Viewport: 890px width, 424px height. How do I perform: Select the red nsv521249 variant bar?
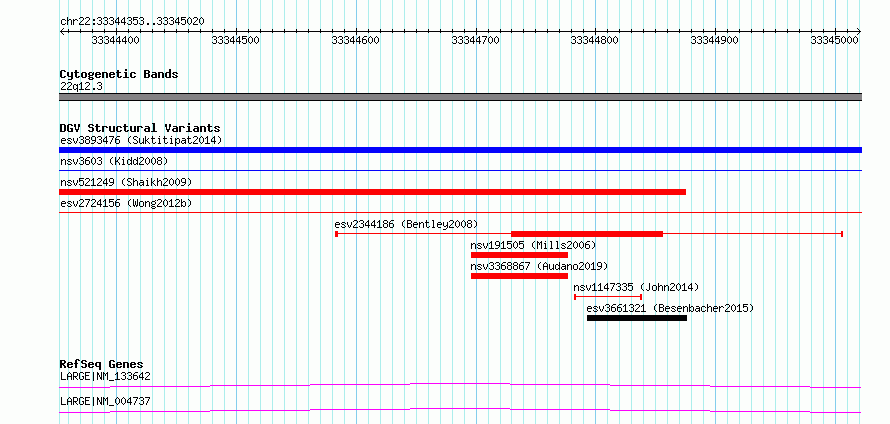pos(372,192)
